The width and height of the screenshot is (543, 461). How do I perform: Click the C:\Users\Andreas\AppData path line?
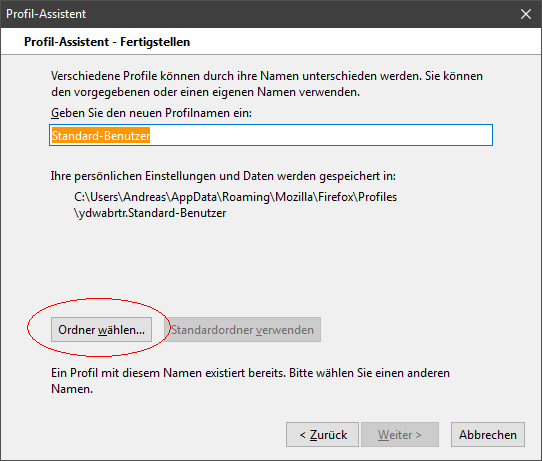click(235, 197)
